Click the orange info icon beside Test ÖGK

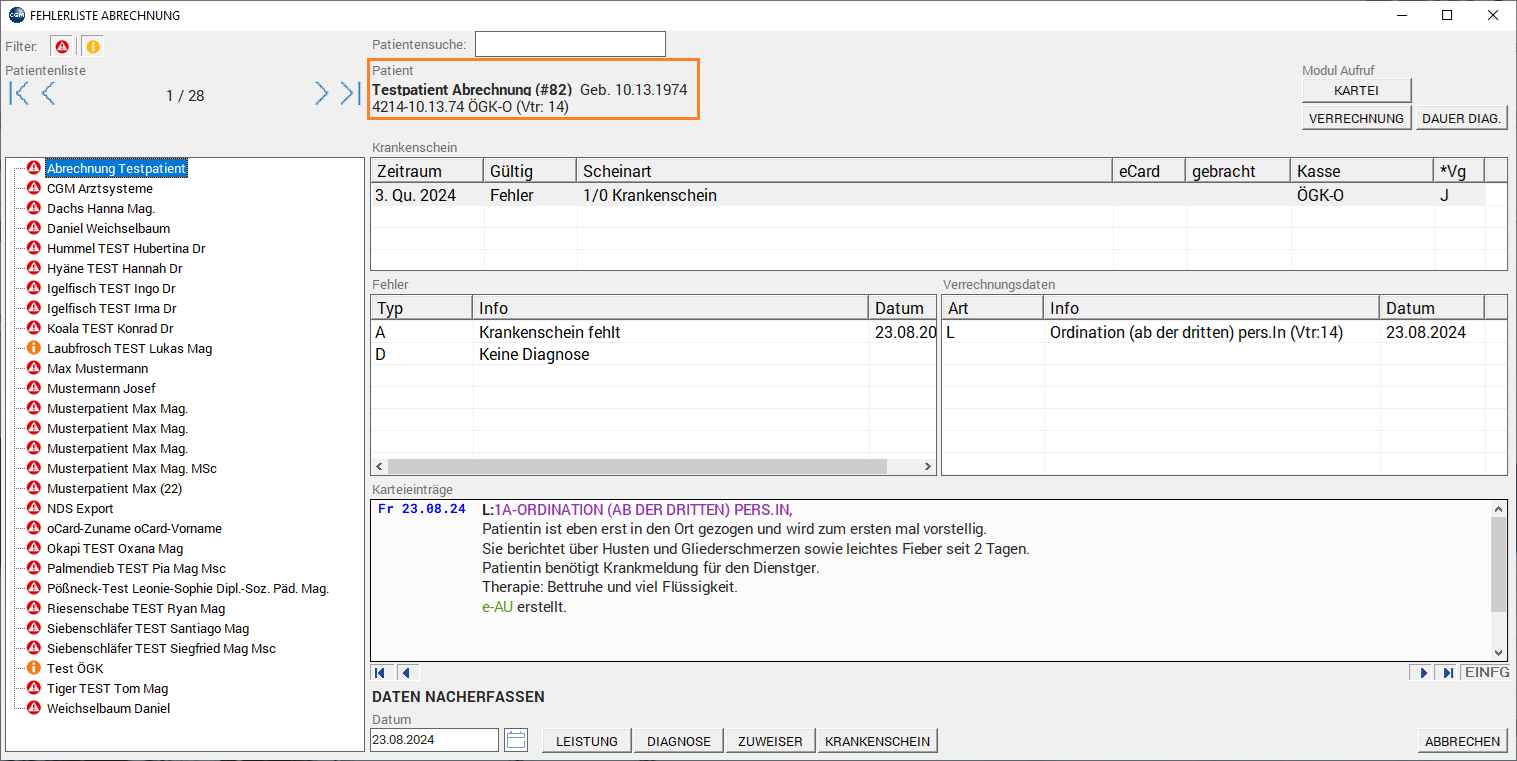pos(33,668)
